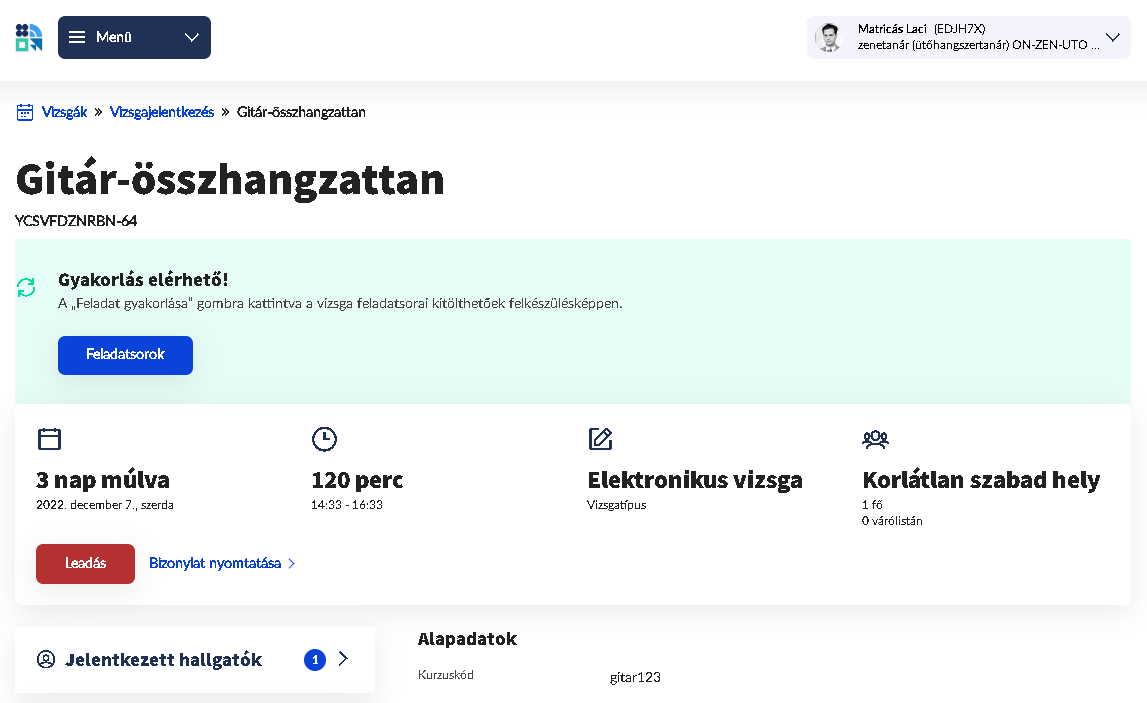
Task: Click the blue registered students count badge
Action: (315, 660)
